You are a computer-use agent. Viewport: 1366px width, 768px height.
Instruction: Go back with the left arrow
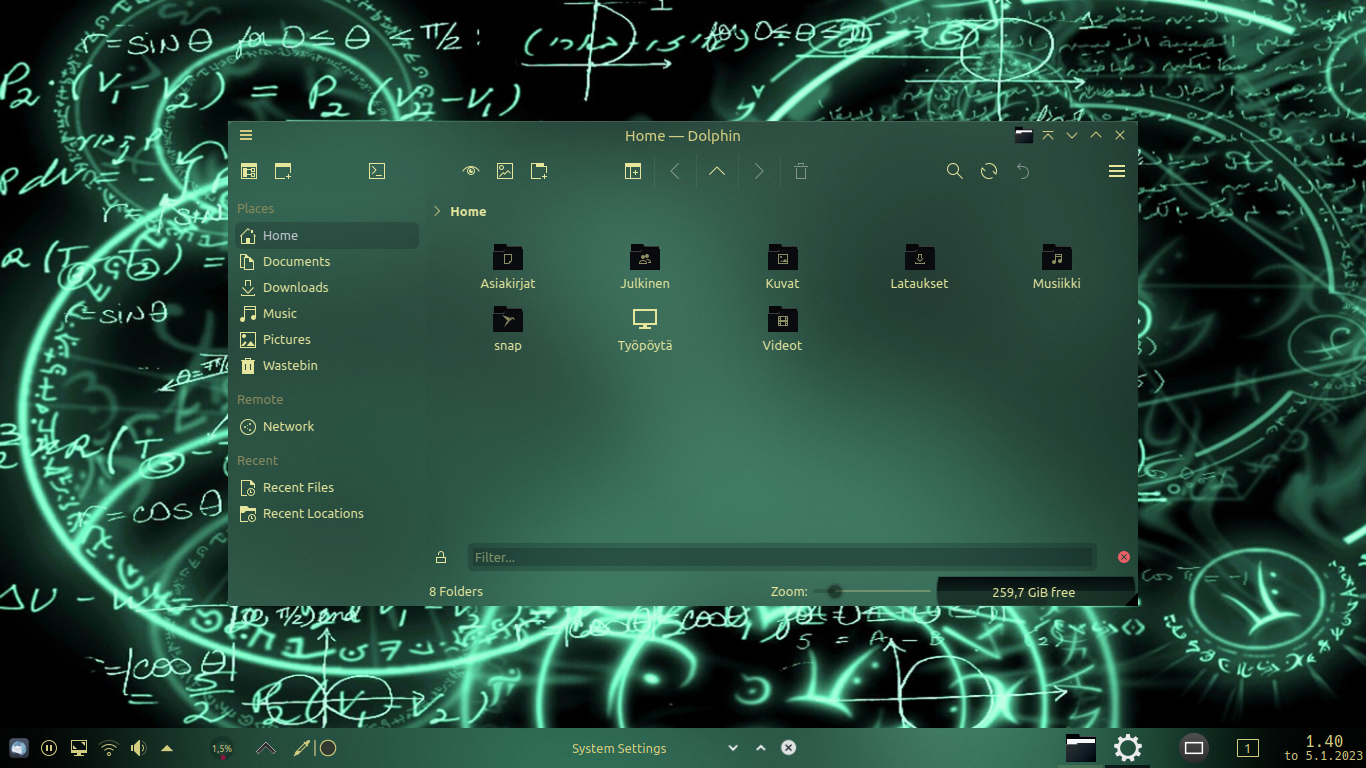(x=675, y=171)
